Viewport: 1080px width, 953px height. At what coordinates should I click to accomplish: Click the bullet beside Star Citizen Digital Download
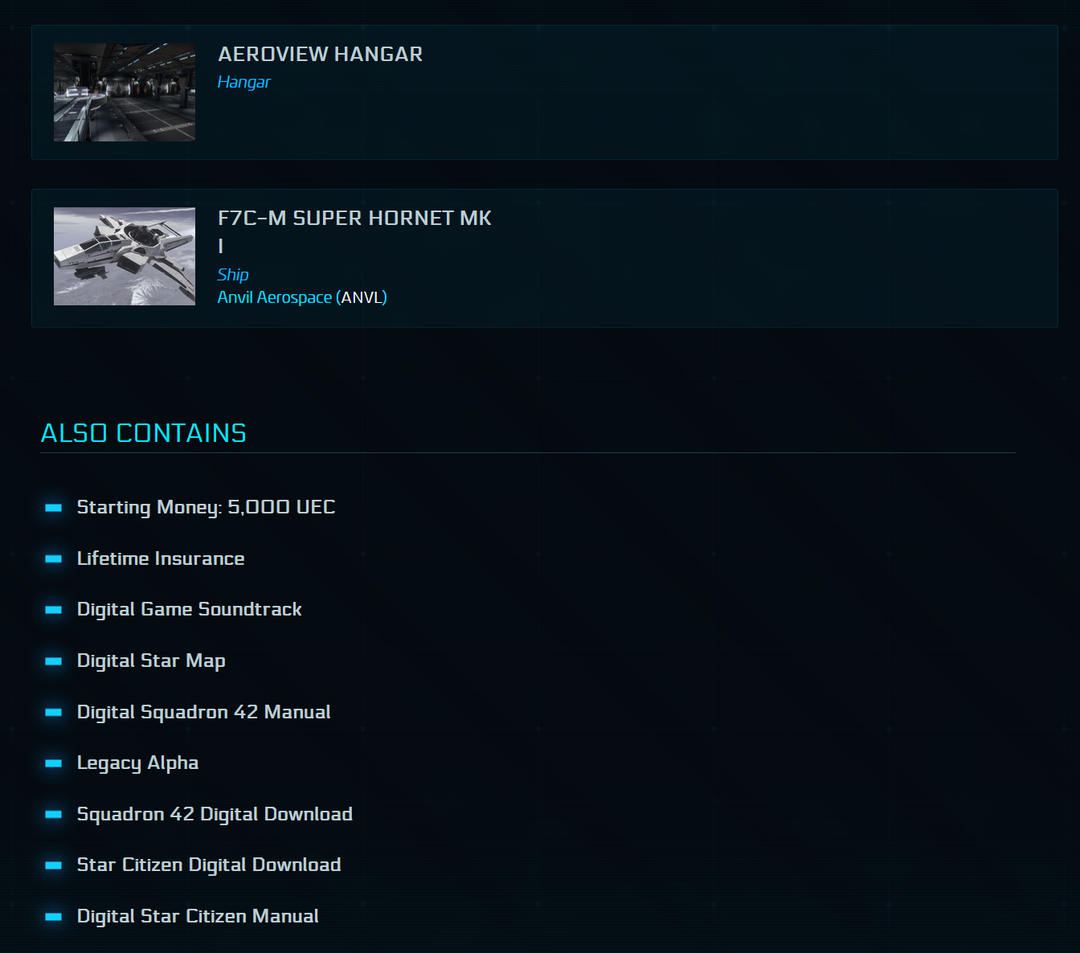52,866
